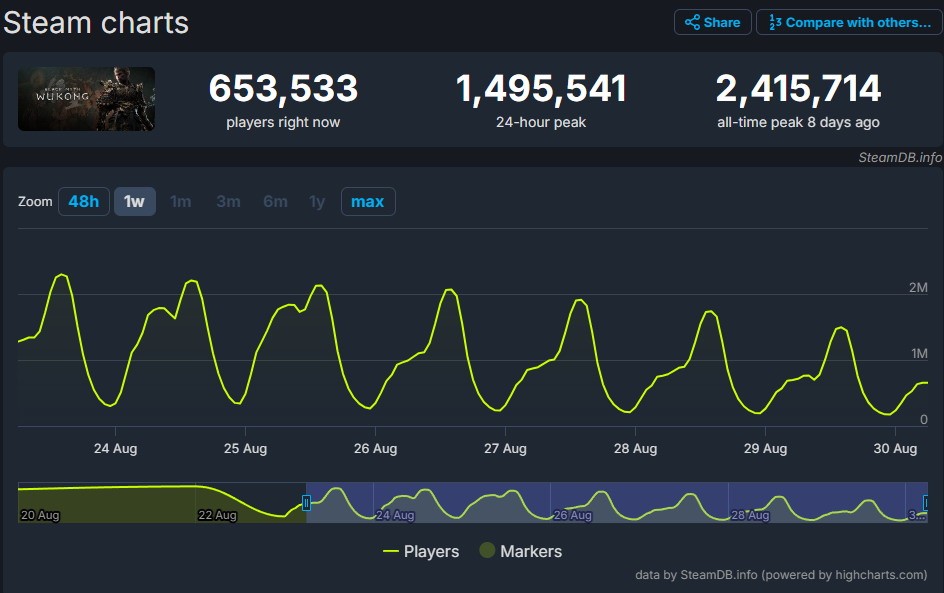
Task: Click the Share icon button
Action: click(x=713, y=22)
